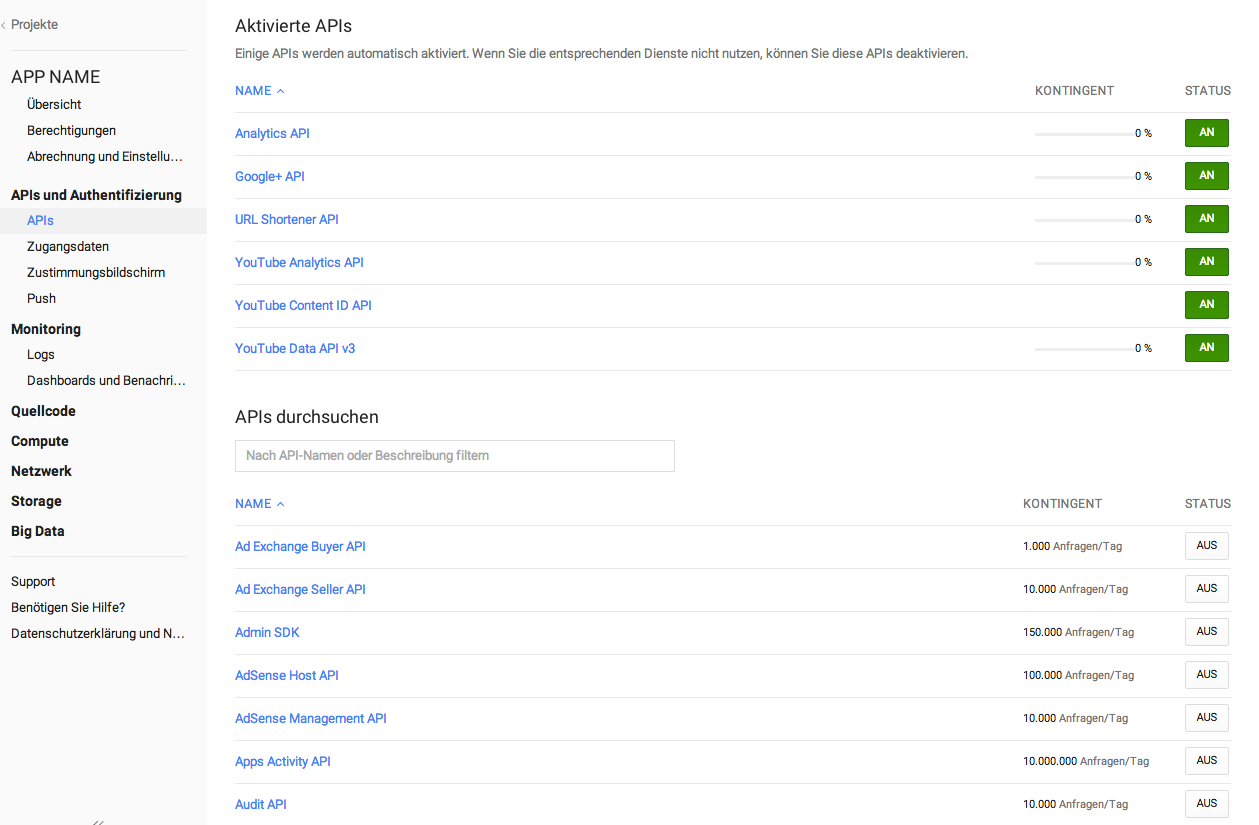Turn off Google+ API
1259x825 pixels.
click(1207, 176)
